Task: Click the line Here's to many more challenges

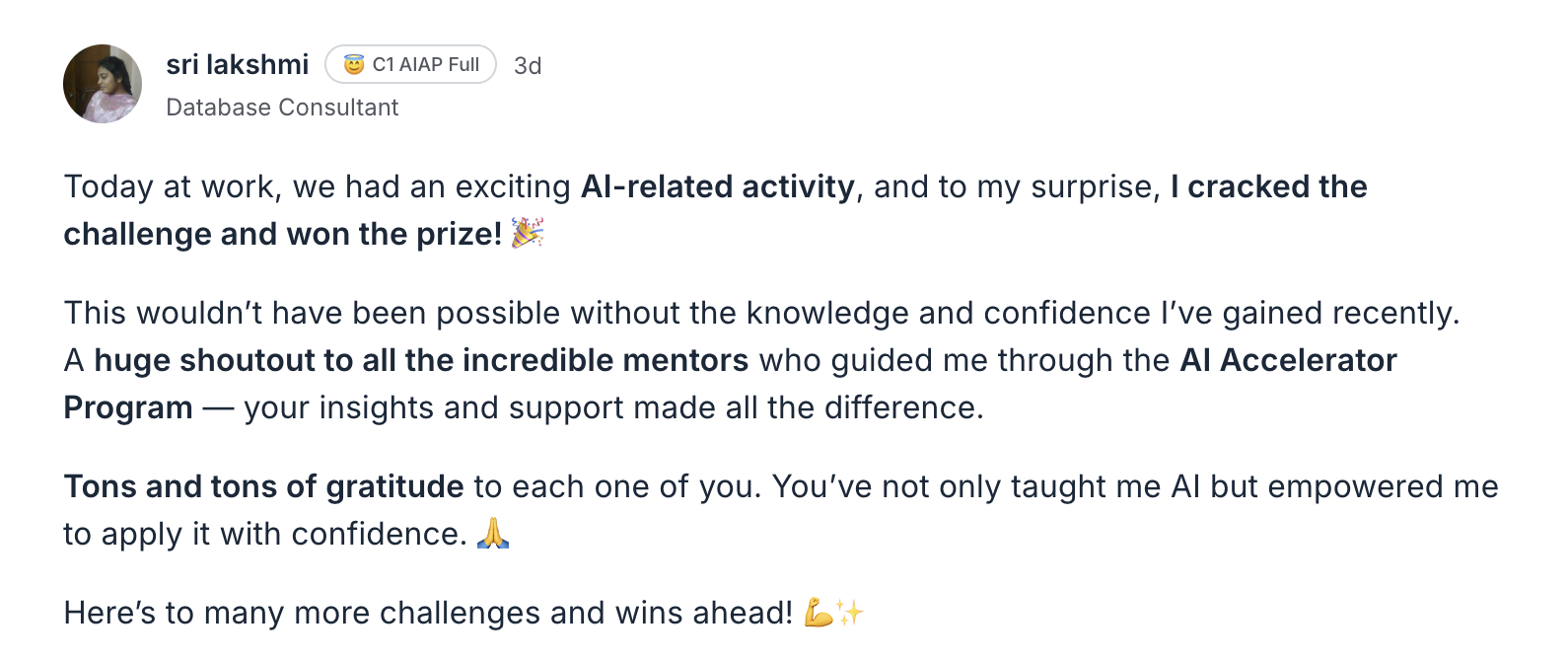Action: 428,613
